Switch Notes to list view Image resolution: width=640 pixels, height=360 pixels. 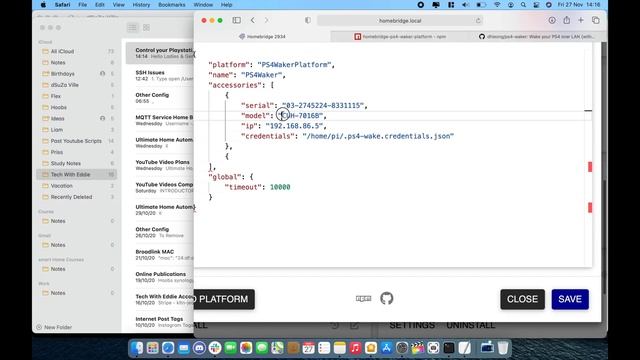pos(132,27)
